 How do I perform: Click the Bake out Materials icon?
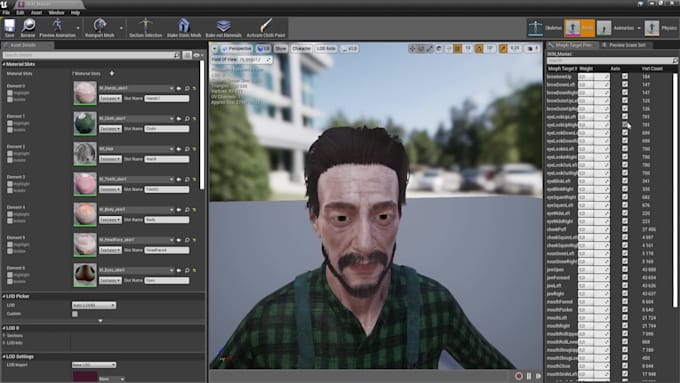coord(223,26)
